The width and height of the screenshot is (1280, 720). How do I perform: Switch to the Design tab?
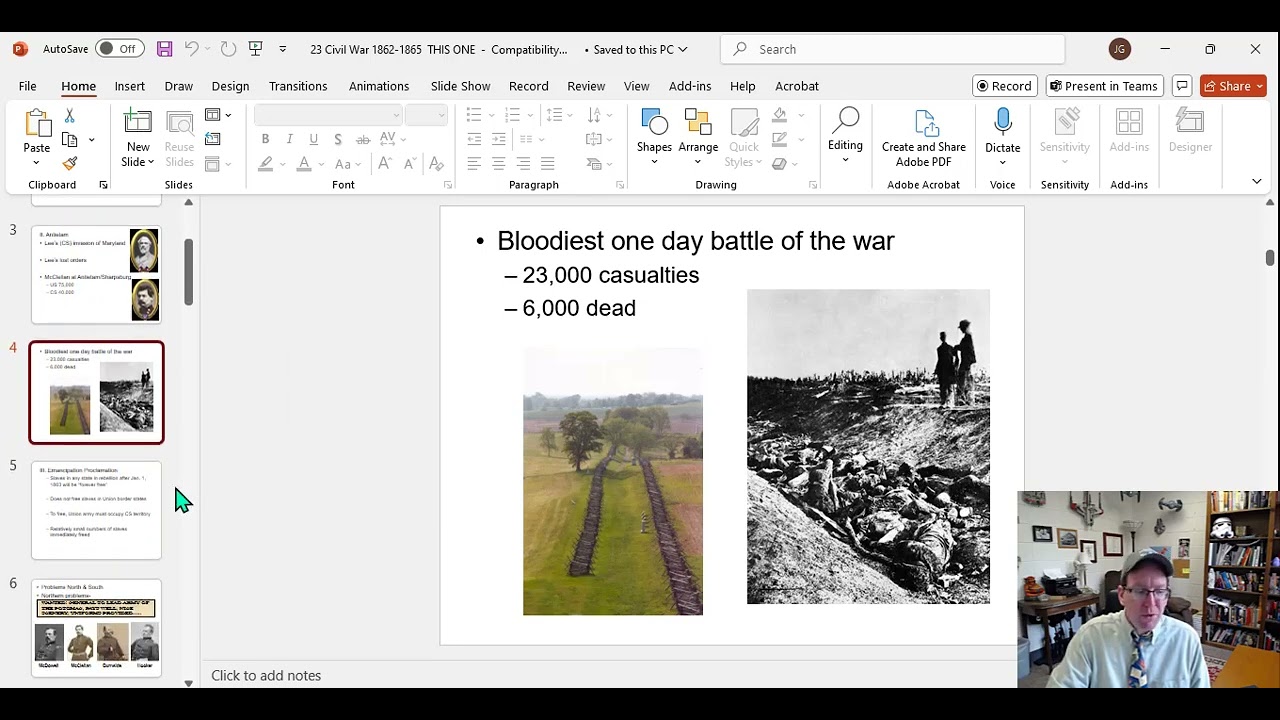pos(230,86)
